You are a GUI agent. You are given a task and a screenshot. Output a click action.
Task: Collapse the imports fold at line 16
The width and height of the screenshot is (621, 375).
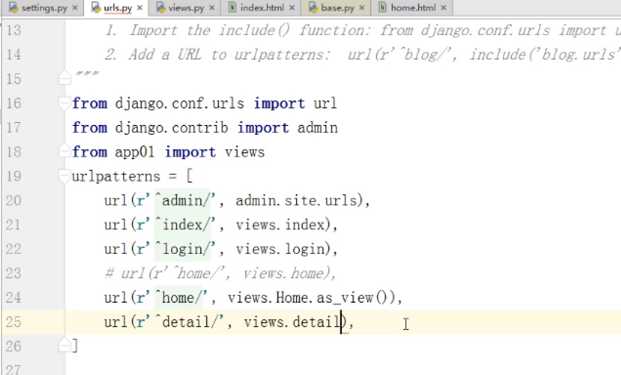click(64, 103)
